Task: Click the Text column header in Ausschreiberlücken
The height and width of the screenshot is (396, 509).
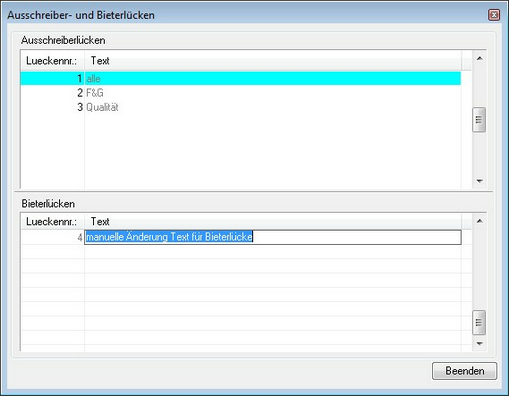Action: 273,61
